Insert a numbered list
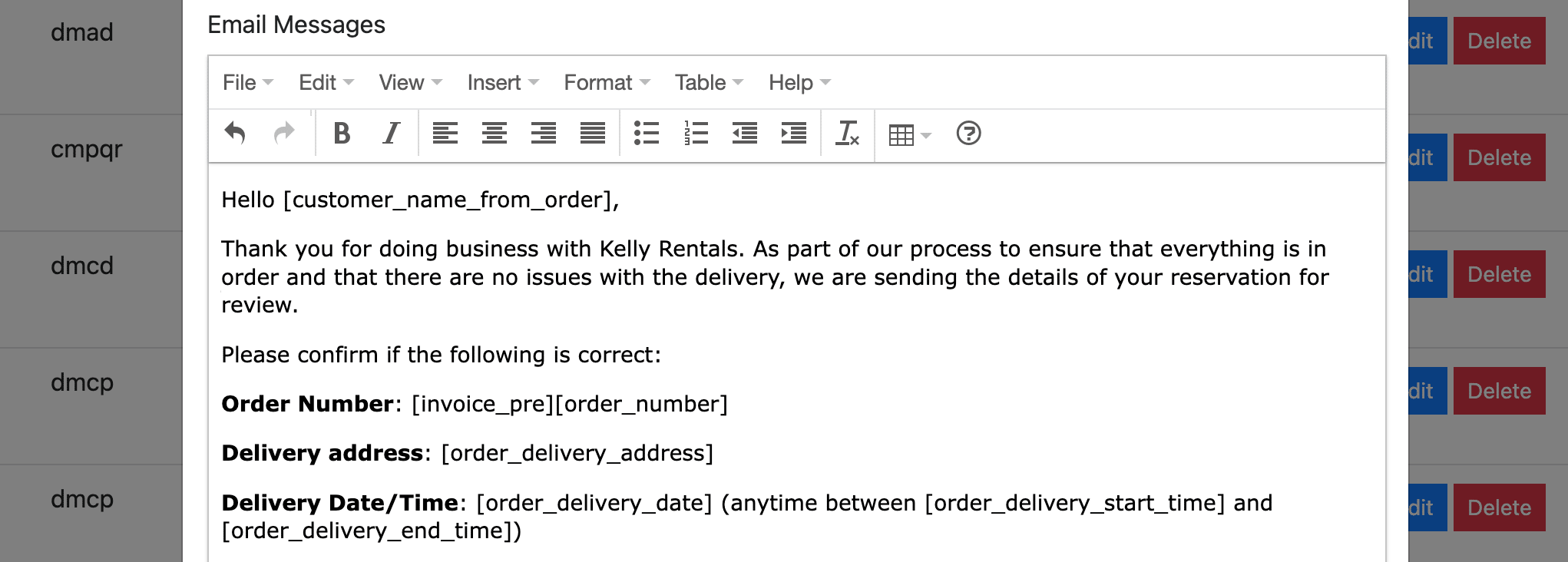 [x=696, y=134]
